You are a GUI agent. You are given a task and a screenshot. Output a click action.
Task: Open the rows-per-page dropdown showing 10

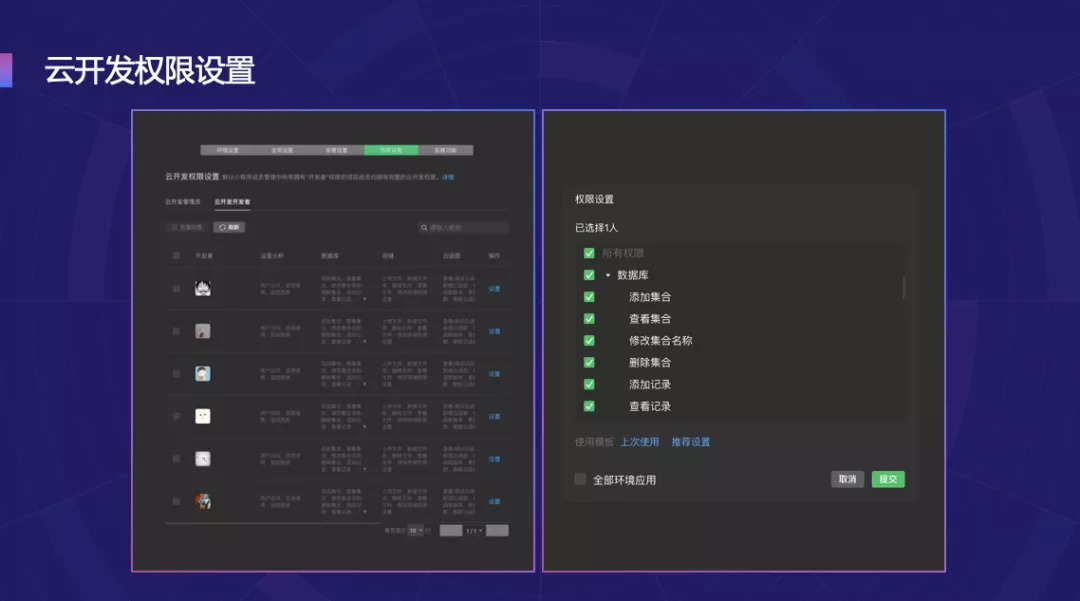(x=415, y=531)
